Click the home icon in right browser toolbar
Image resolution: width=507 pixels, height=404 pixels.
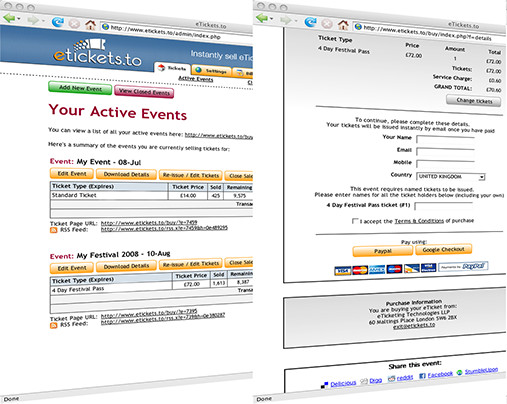point(343,25)
